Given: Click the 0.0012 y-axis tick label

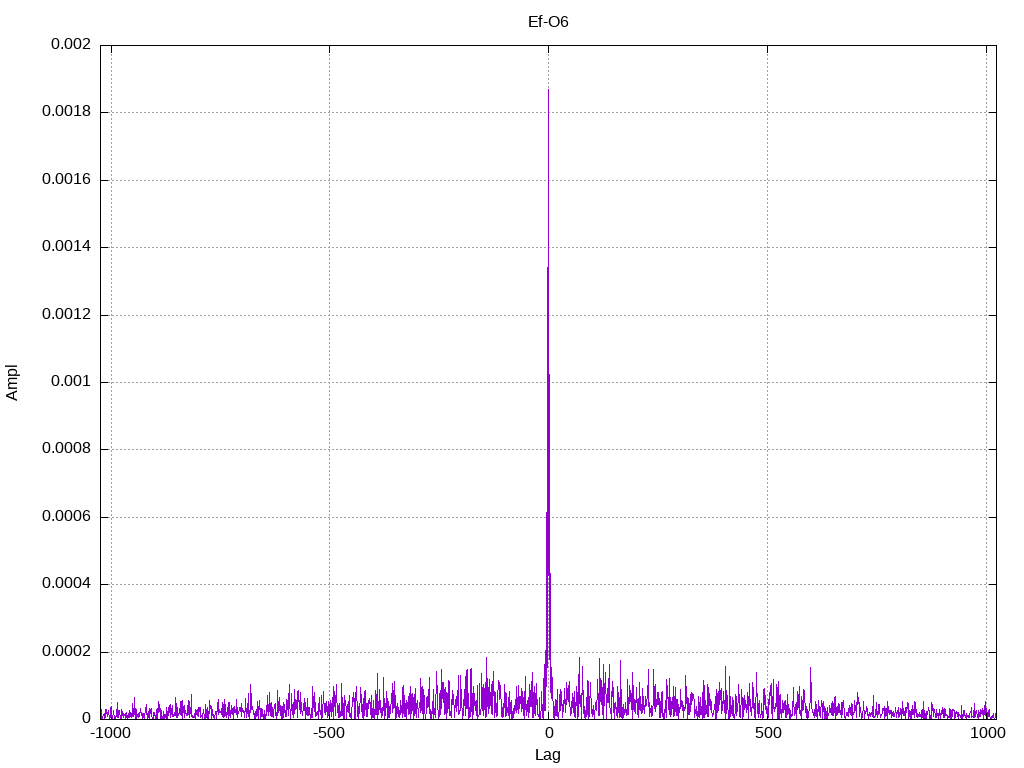Looking at the screenshot, I should click(x=66, y=314).
